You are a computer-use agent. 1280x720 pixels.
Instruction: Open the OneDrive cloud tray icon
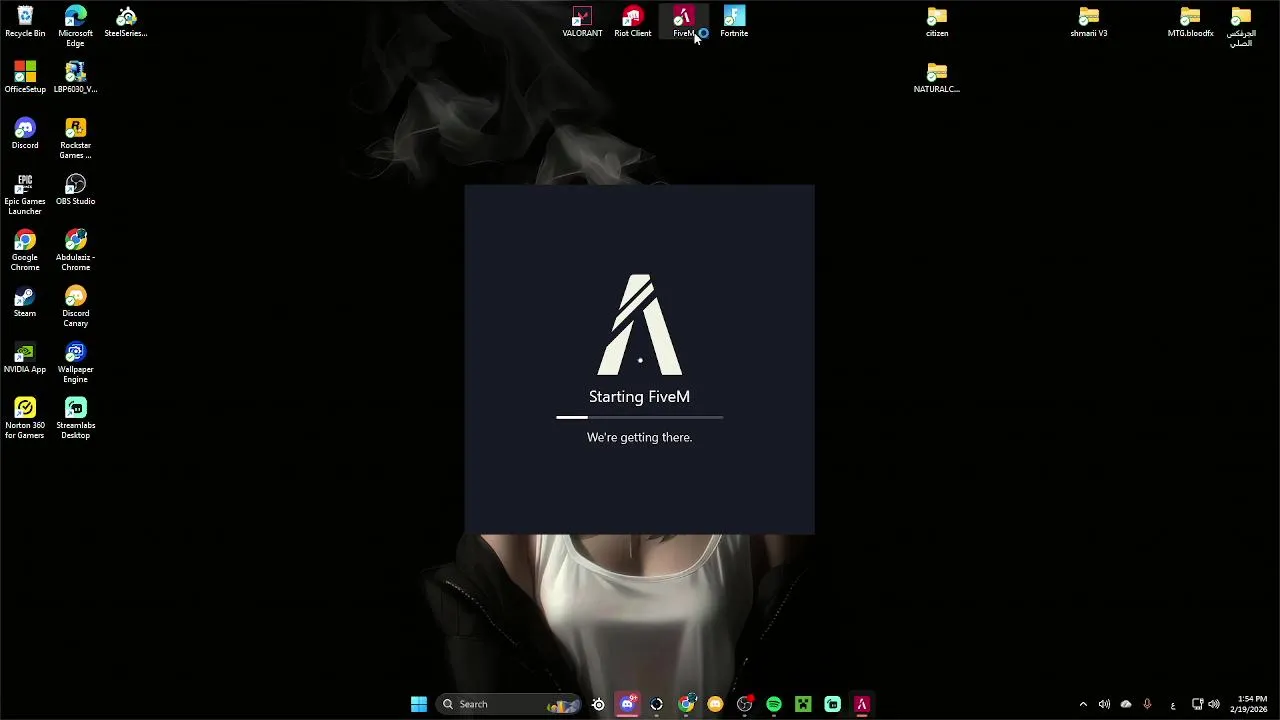(1126, 704)
